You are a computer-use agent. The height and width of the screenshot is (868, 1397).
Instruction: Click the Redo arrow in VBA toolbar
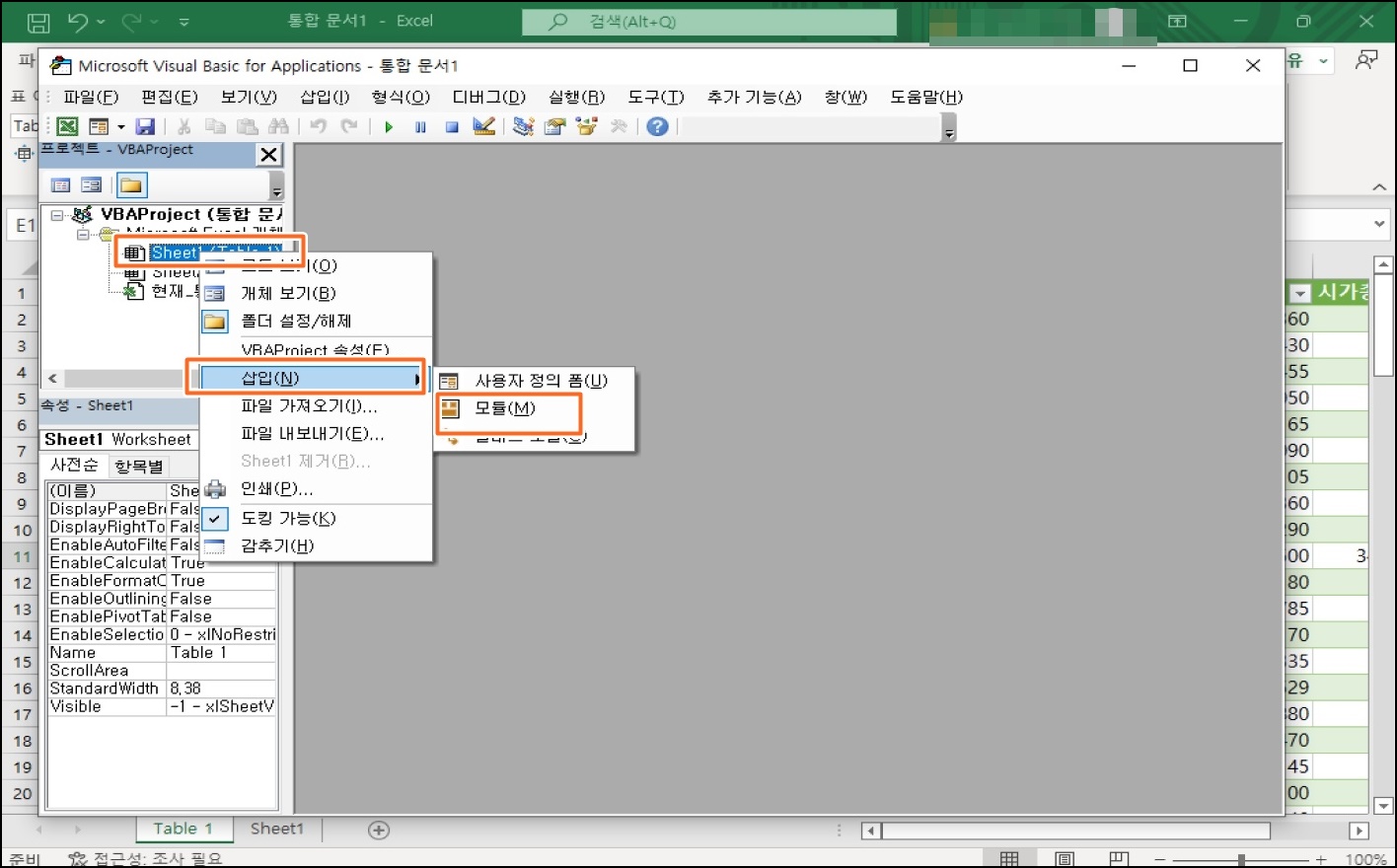pos(349,126)
